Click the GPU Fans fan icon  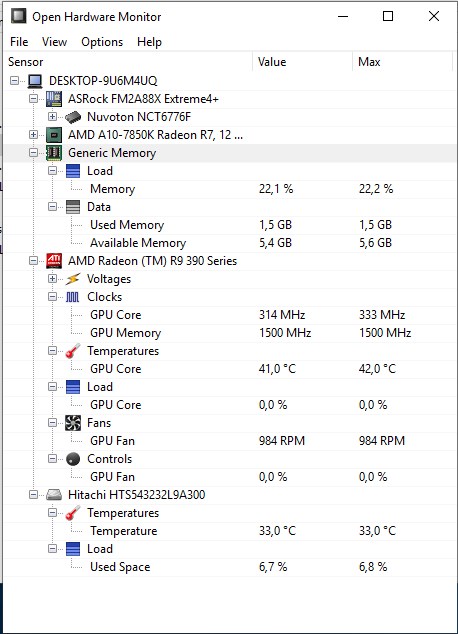(x=73, y=423)
